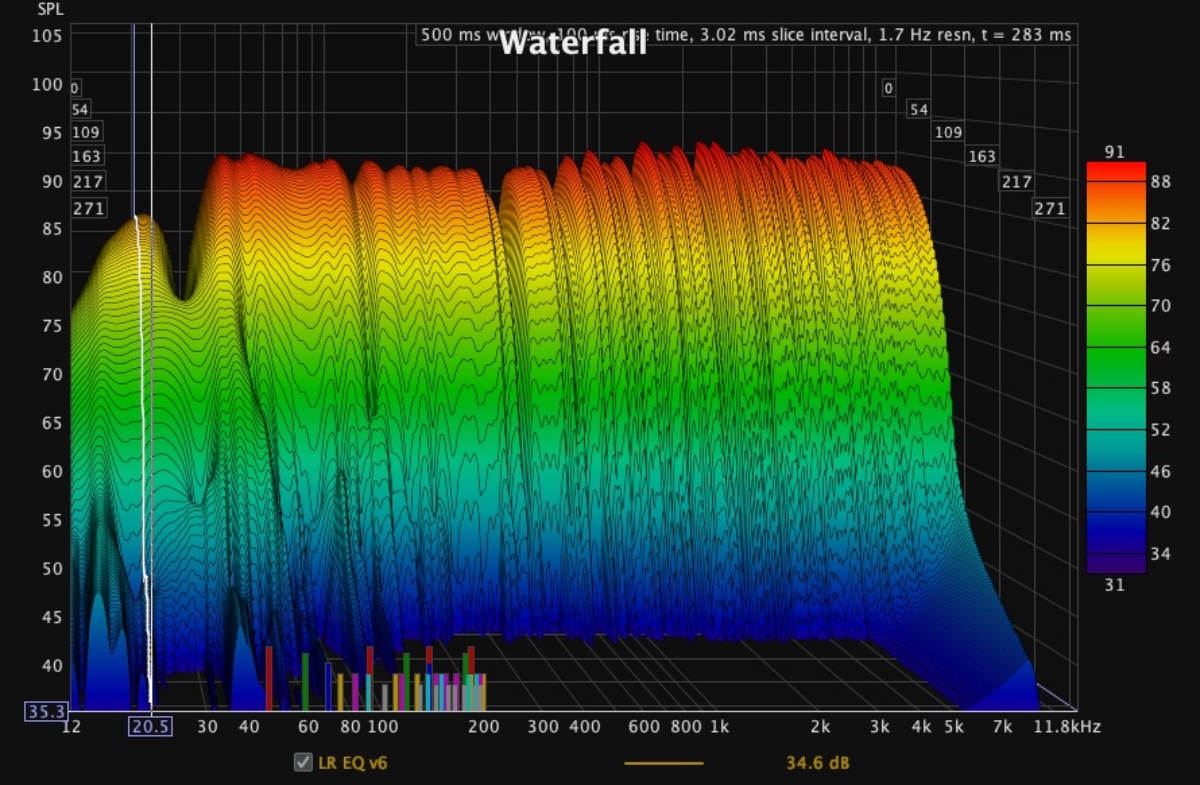Click the 20.5 Hz cursor frequency box

click(x=150, y=727)
